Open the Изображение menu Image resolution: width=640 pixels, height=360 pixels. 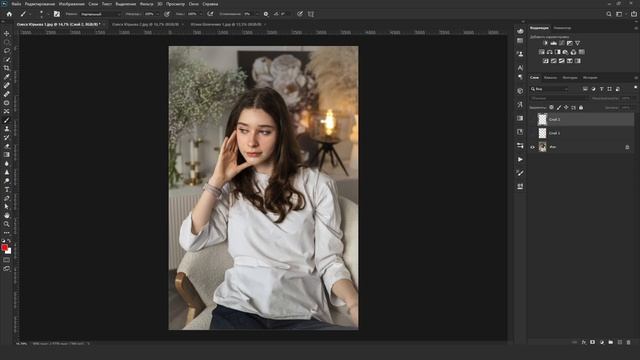pos(71,4)
